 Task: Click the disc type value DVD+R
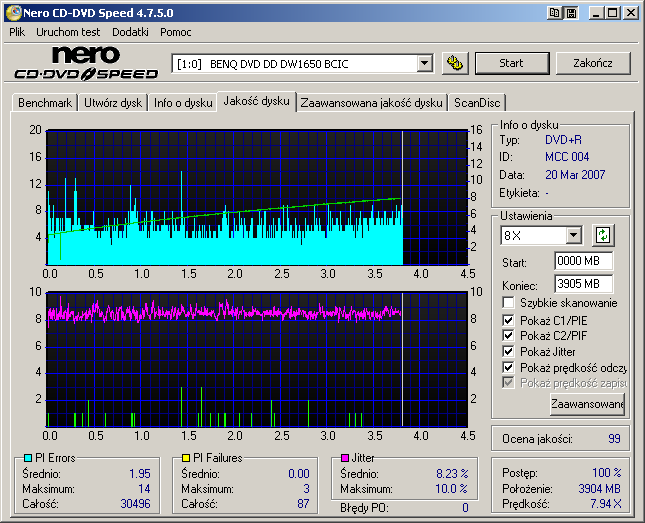click(563, 140)
